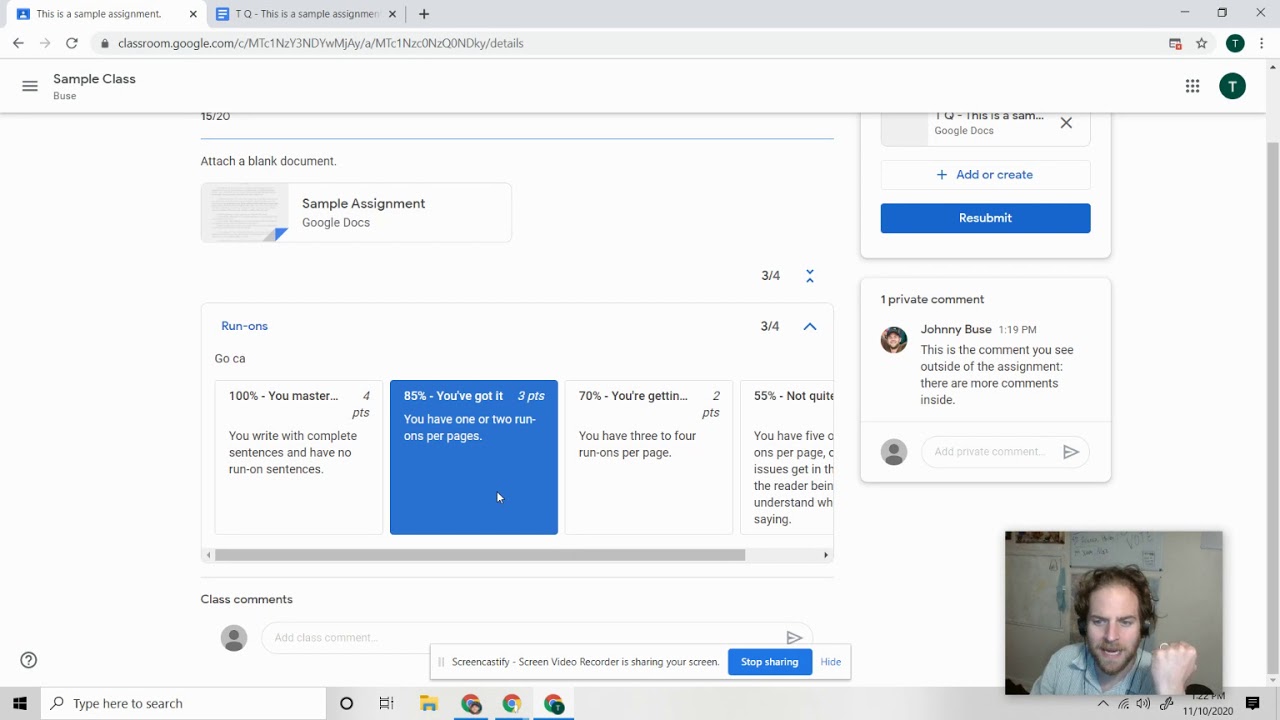
Task: Click the 1 private comment heading
Action: tap(932, 299)
